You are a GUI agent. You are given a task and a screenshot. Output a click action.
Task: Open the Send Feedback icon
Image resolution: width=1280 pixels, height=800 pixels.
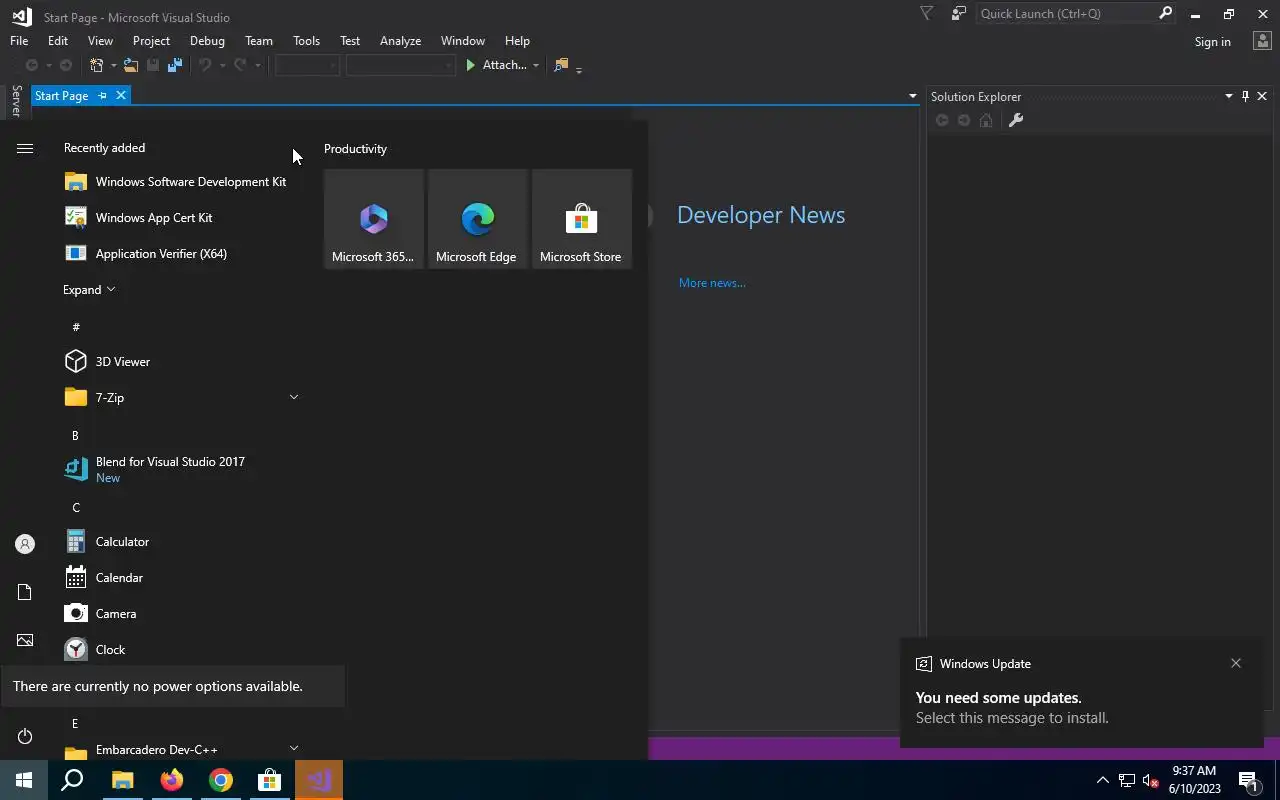[x=959, y=14]
